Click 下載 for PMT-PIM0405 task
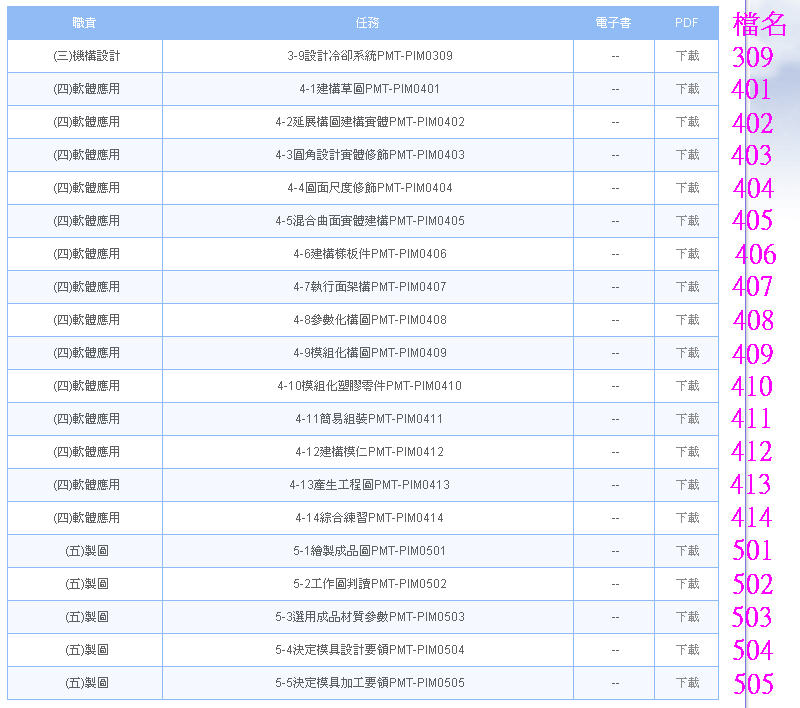This screenshot has width=800, height=708. pos(687,221)
